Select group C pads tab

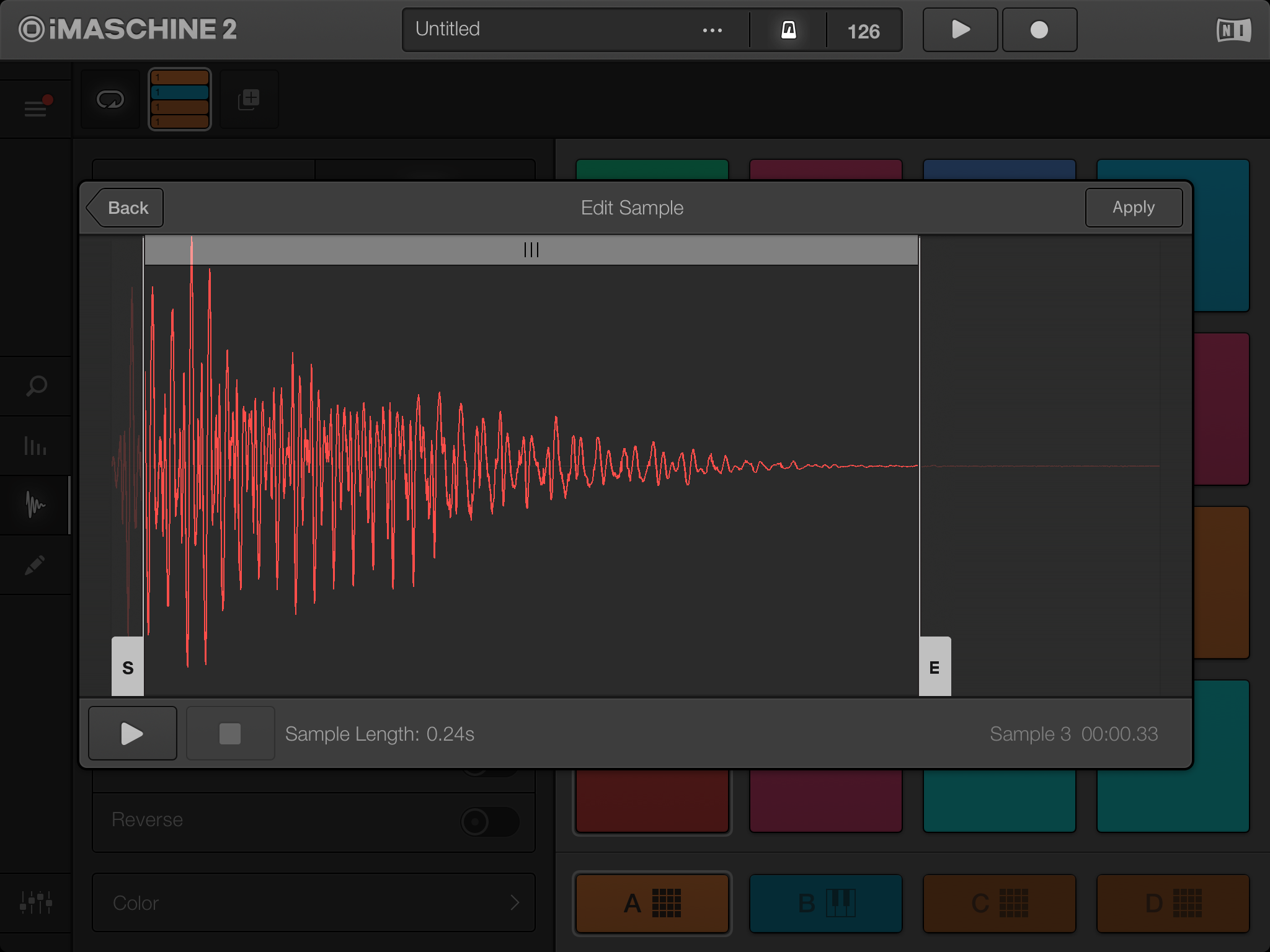1000,903
